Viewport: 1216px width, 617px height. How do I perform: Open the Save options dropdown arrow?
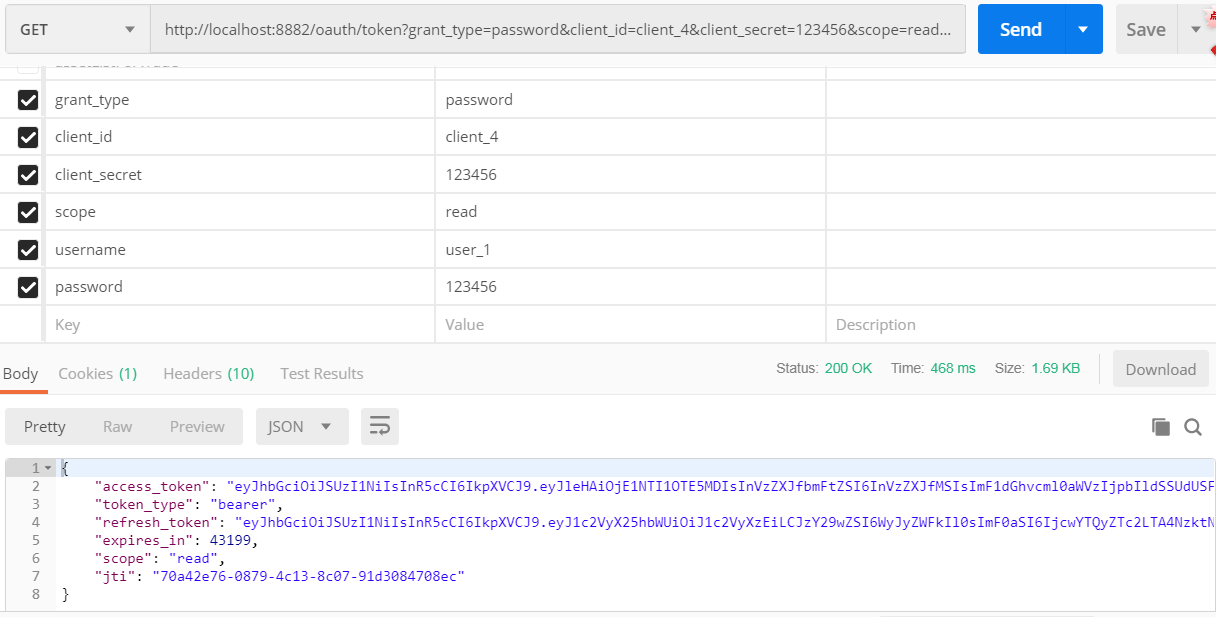click(1195, 30)
